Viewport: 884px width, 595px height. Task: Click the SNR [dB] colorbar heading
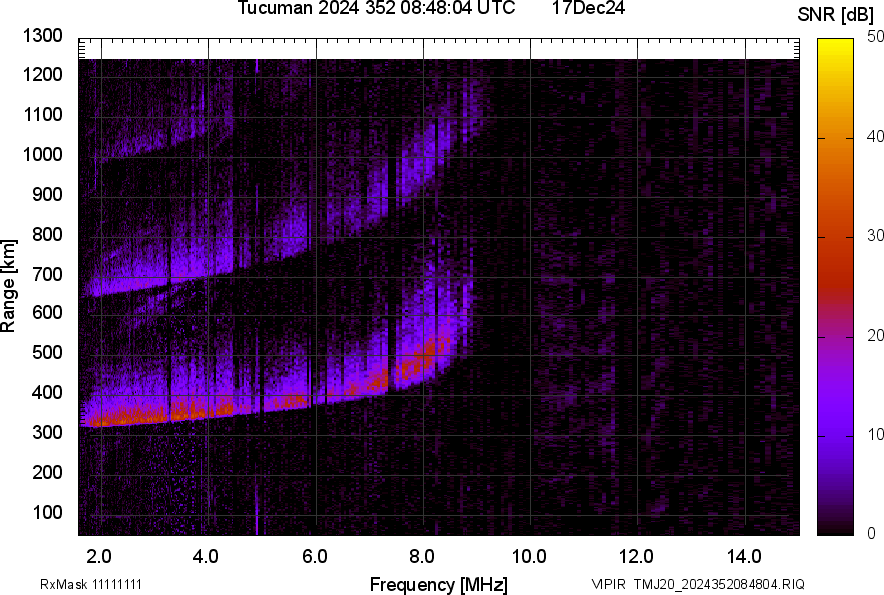(x=836, y=15)
